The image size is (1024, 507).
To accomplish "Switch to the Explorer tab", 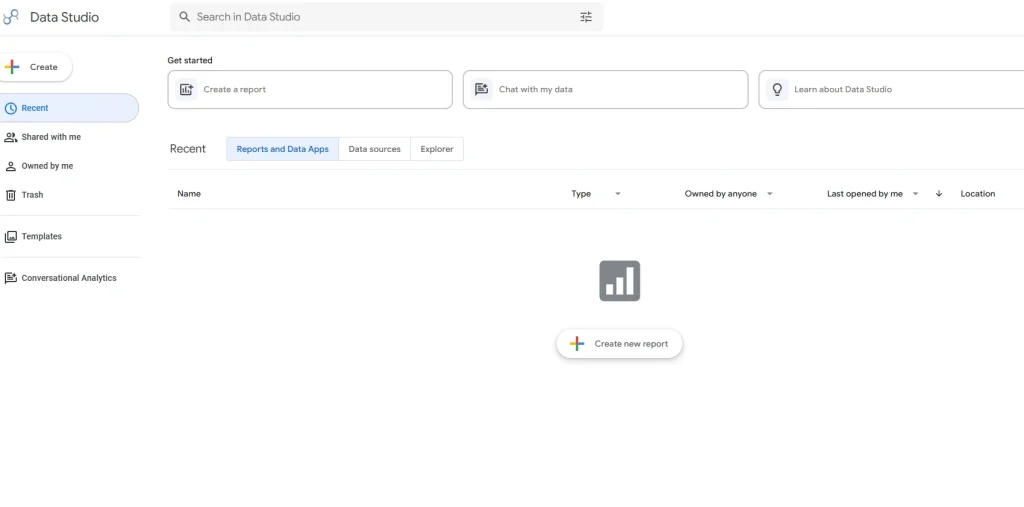I will pos(437,149).
